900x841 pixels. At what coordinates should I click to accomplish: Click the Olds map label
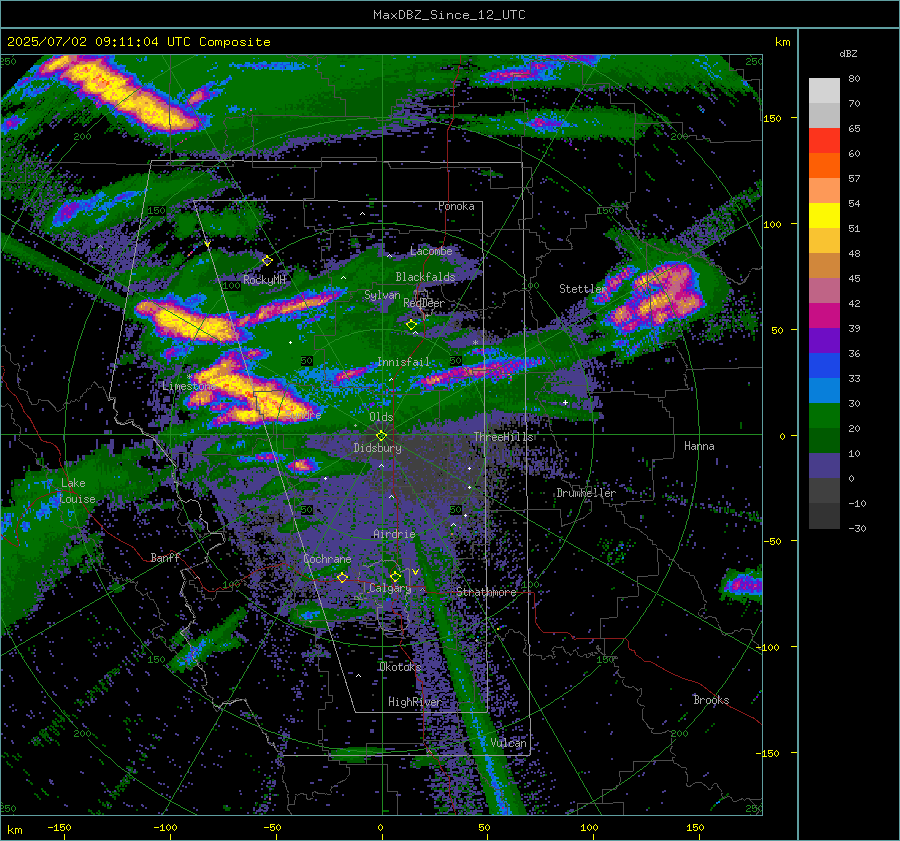[x=381, y=417]
